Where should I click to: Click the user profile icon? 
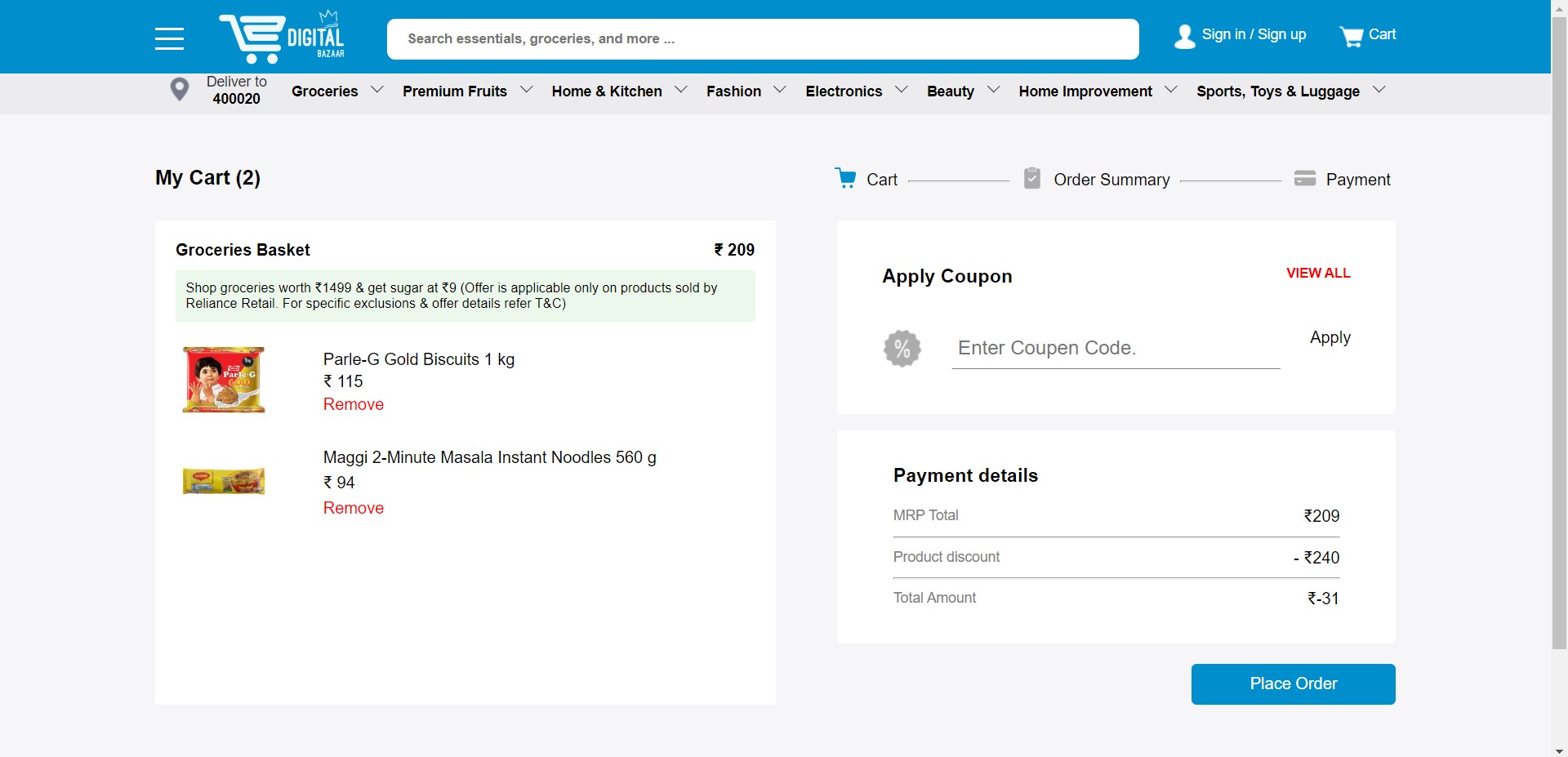pyautogui.click(x=1185, y=36)
